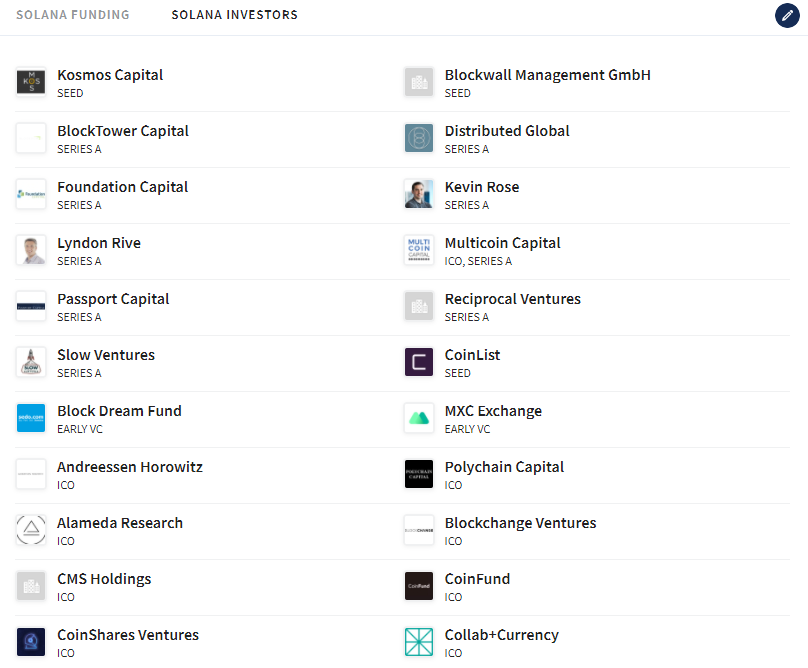Viewport: 808px width, 668px height.
Task: Visit the CoinShares Ventures page
Action: pyautogui.click(x=128, y=635)
